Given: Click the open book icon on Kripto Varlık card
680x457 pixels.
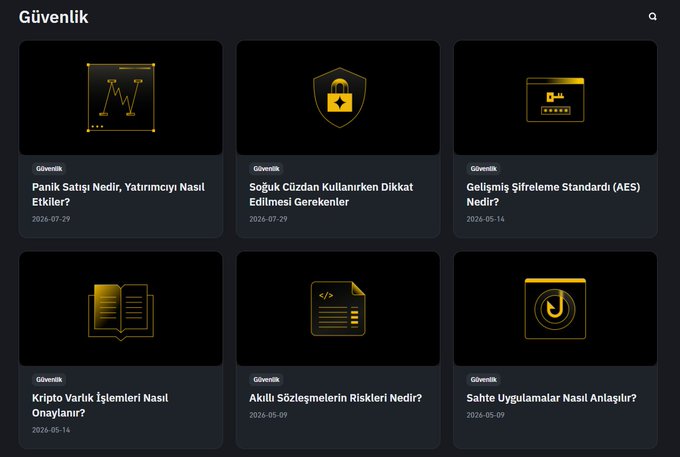Looking at the screenshot, I should (121, 312).
